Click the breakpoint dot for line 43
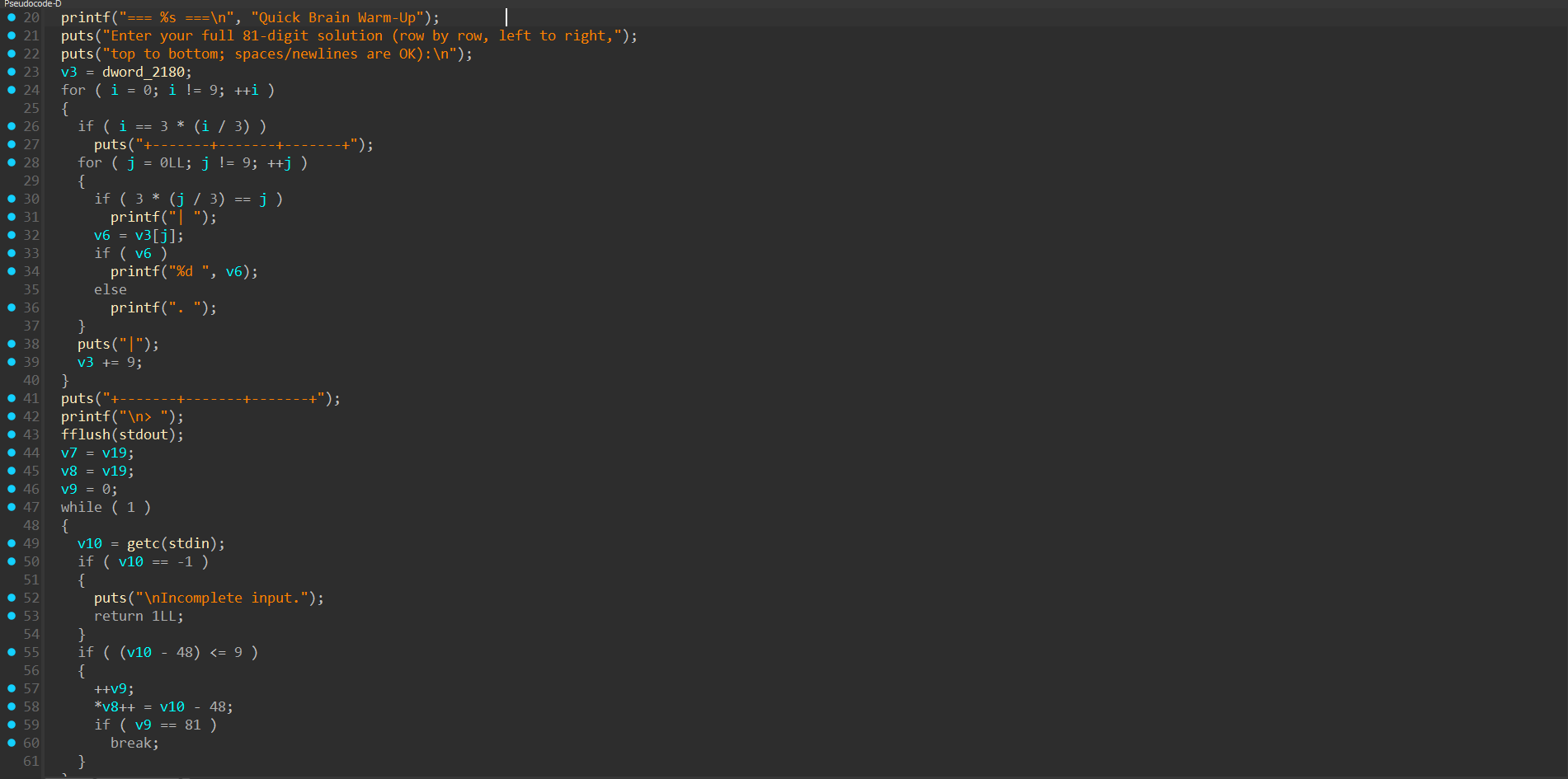The image size is (1568, 779). click(x=12, y=434)
